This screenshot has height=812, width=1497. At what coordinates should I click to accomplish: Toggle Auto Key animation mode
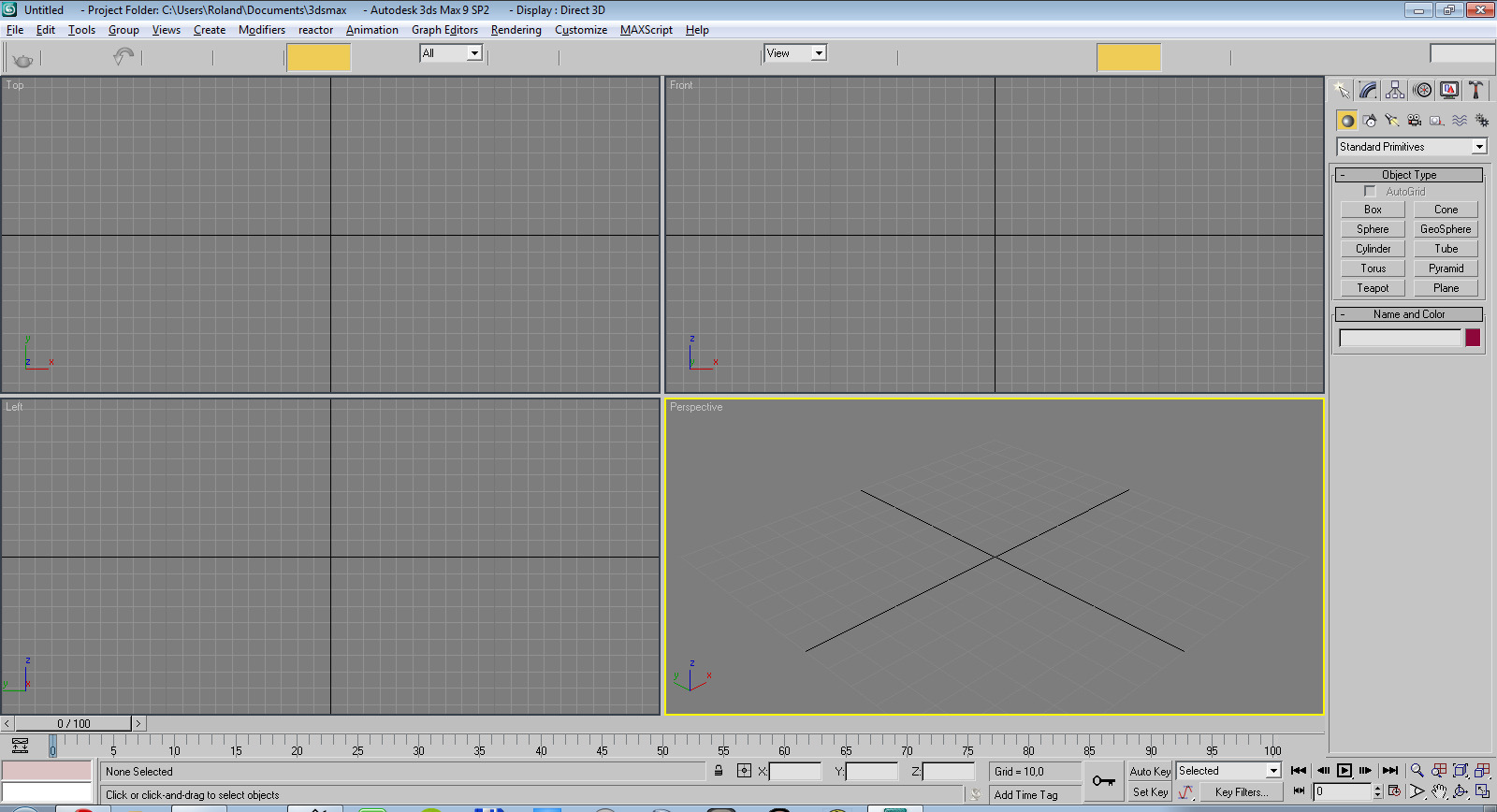tap(1149, 772)
